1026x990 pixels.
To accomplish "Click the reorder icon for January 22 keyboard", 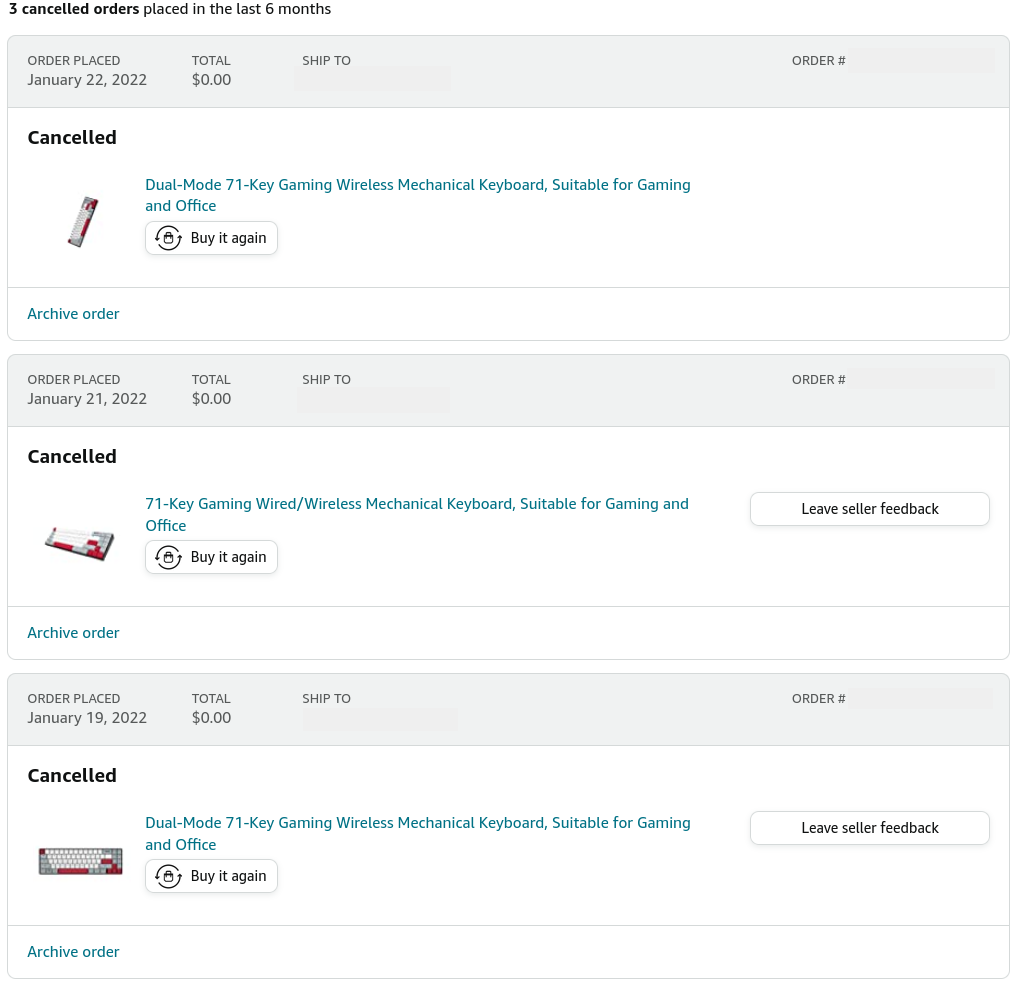I will pos(168,238).
